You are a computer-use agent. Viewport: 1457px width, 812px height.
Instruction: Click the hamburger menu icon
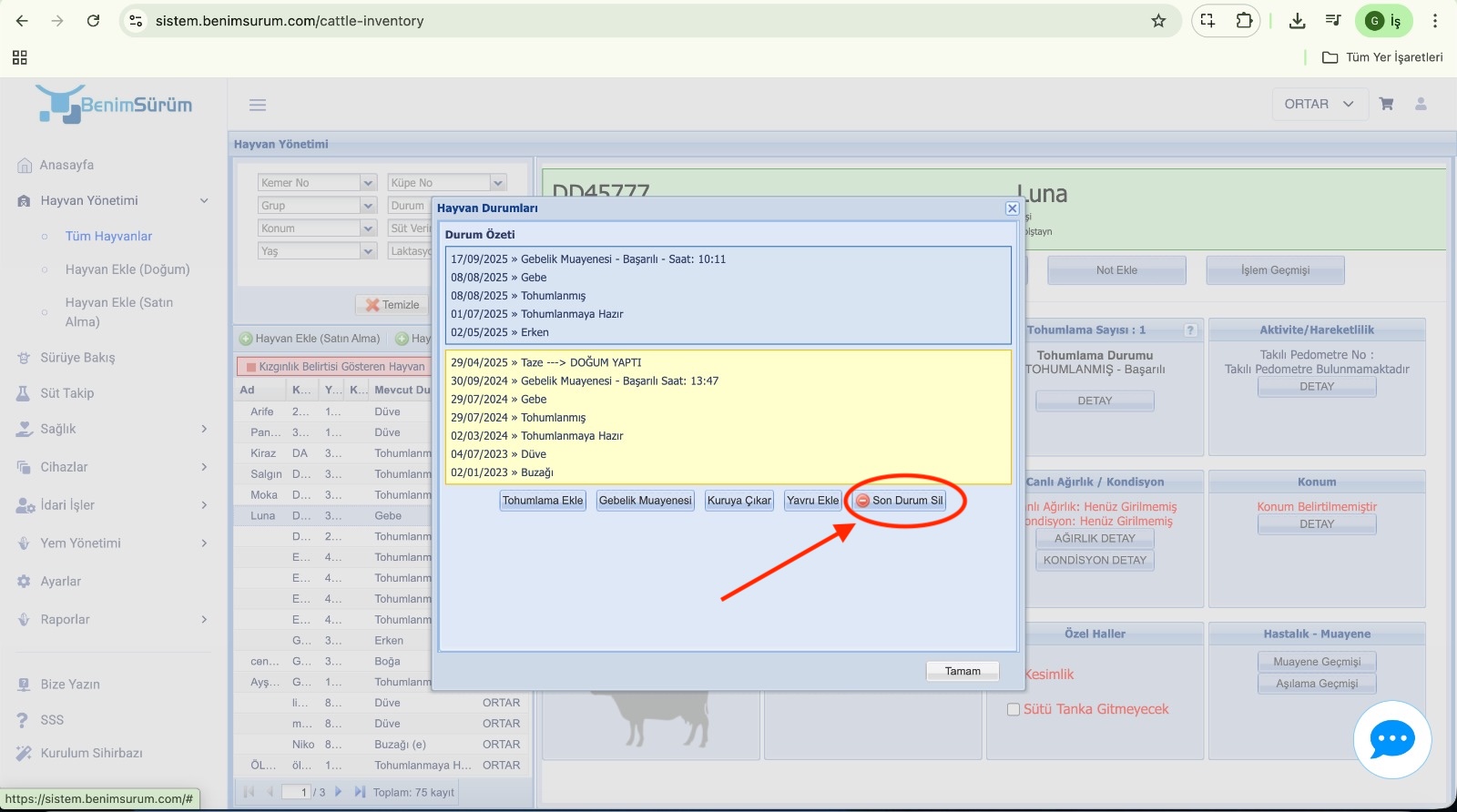258,105
